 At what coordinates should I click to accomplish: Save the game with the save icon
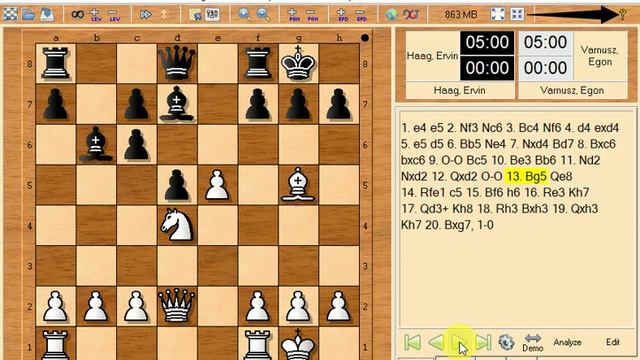coord(47,14)
